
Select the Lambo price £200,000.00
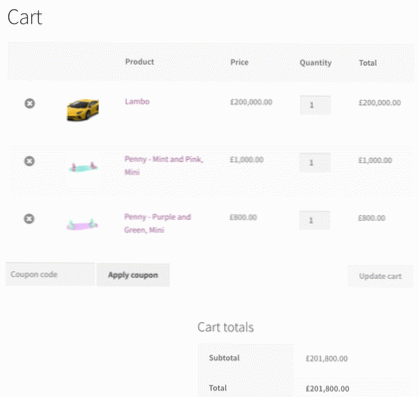251,102
